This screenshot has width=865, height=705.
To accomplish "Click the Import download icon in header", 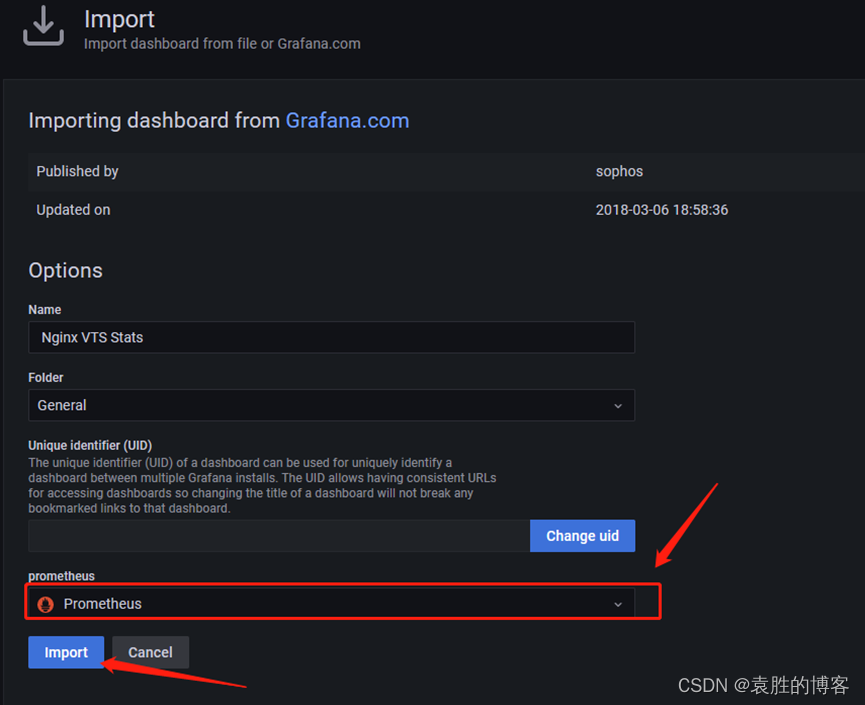I will click(44, 26).
